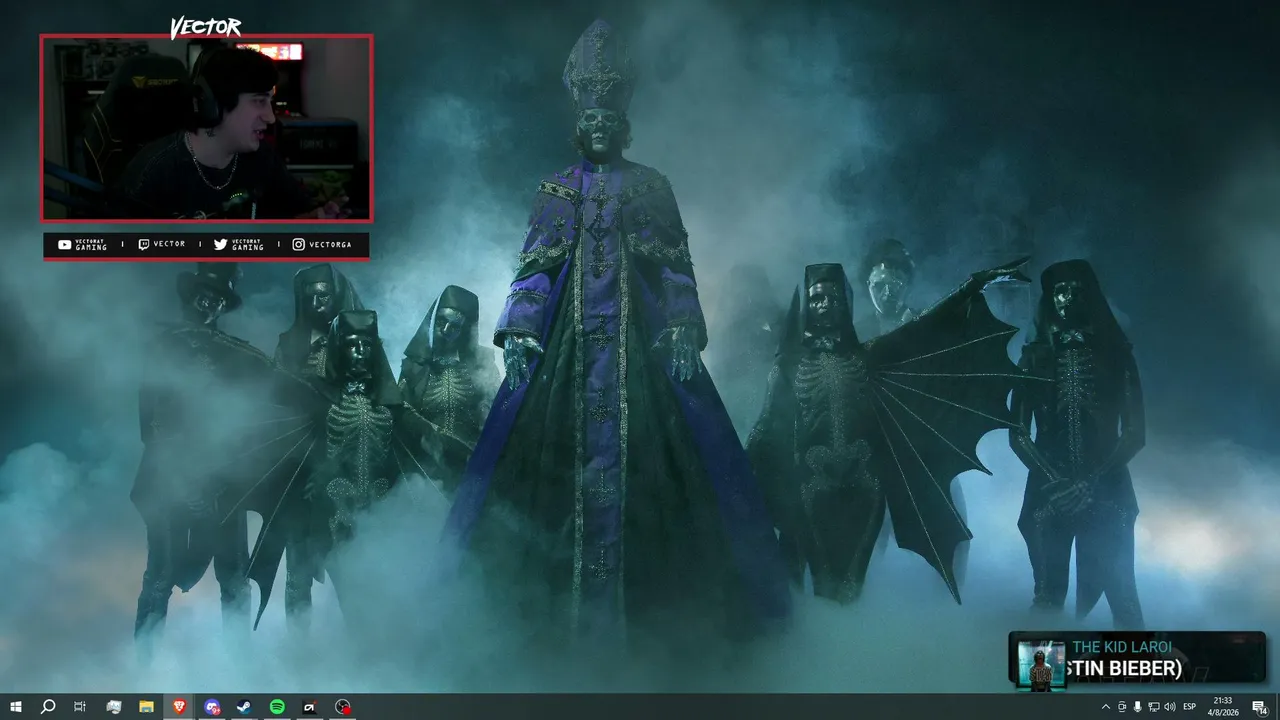The image size is (1280, 720).
Task: Open OBS Studio recording icon in taskbar
Action: (343, 707)
